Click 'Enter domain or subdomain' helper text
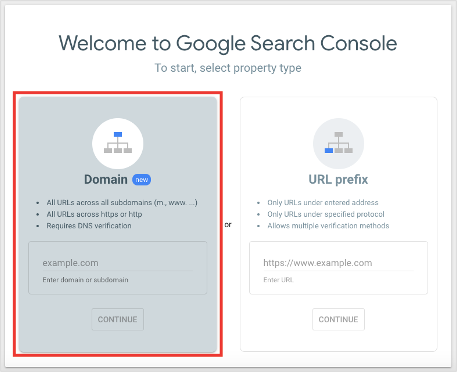457x372 pixels. coord(85,280)
